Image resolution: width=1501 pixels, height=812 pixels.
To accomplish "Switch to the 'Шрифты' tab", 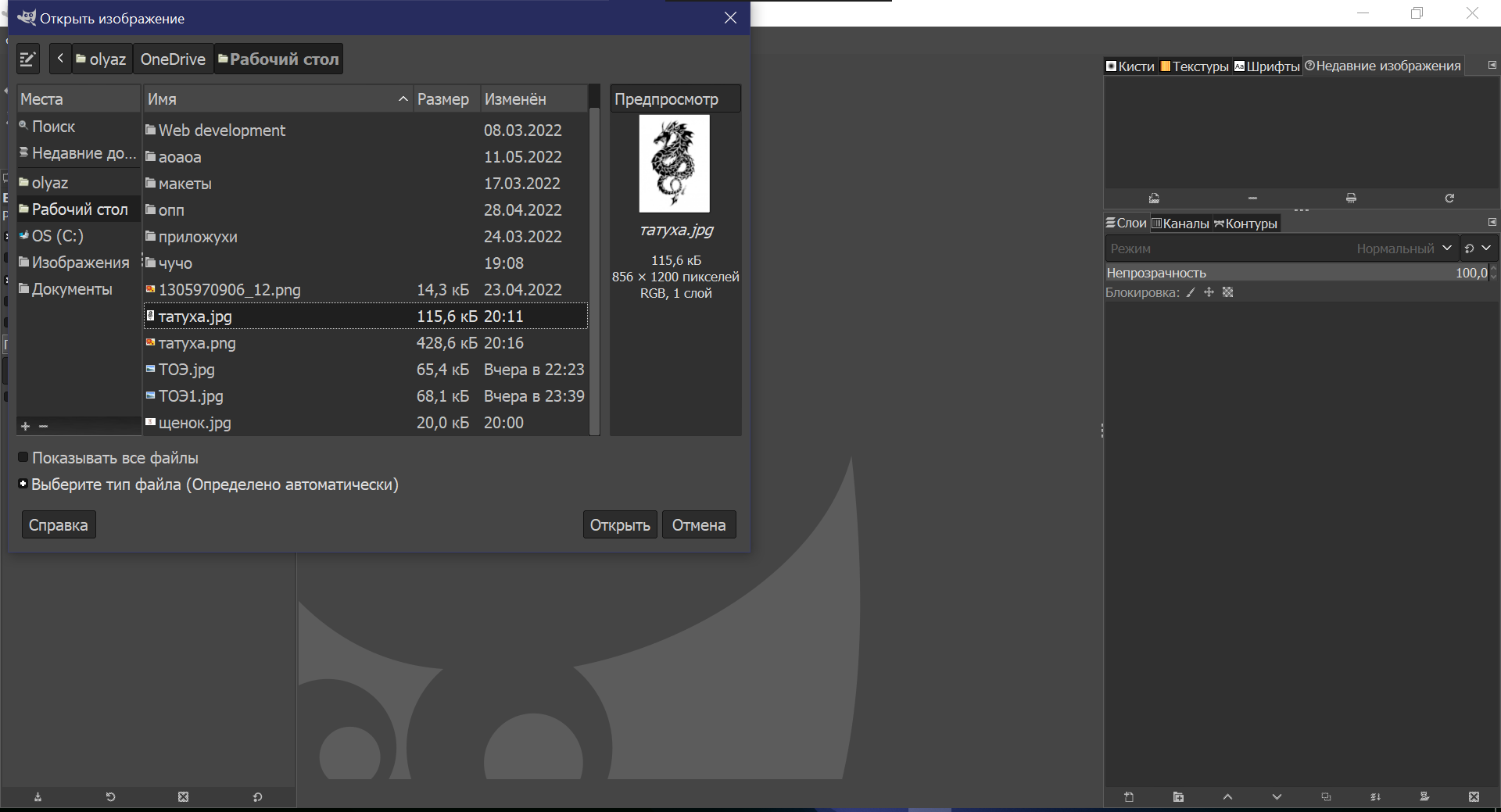I will (1266, 66).
